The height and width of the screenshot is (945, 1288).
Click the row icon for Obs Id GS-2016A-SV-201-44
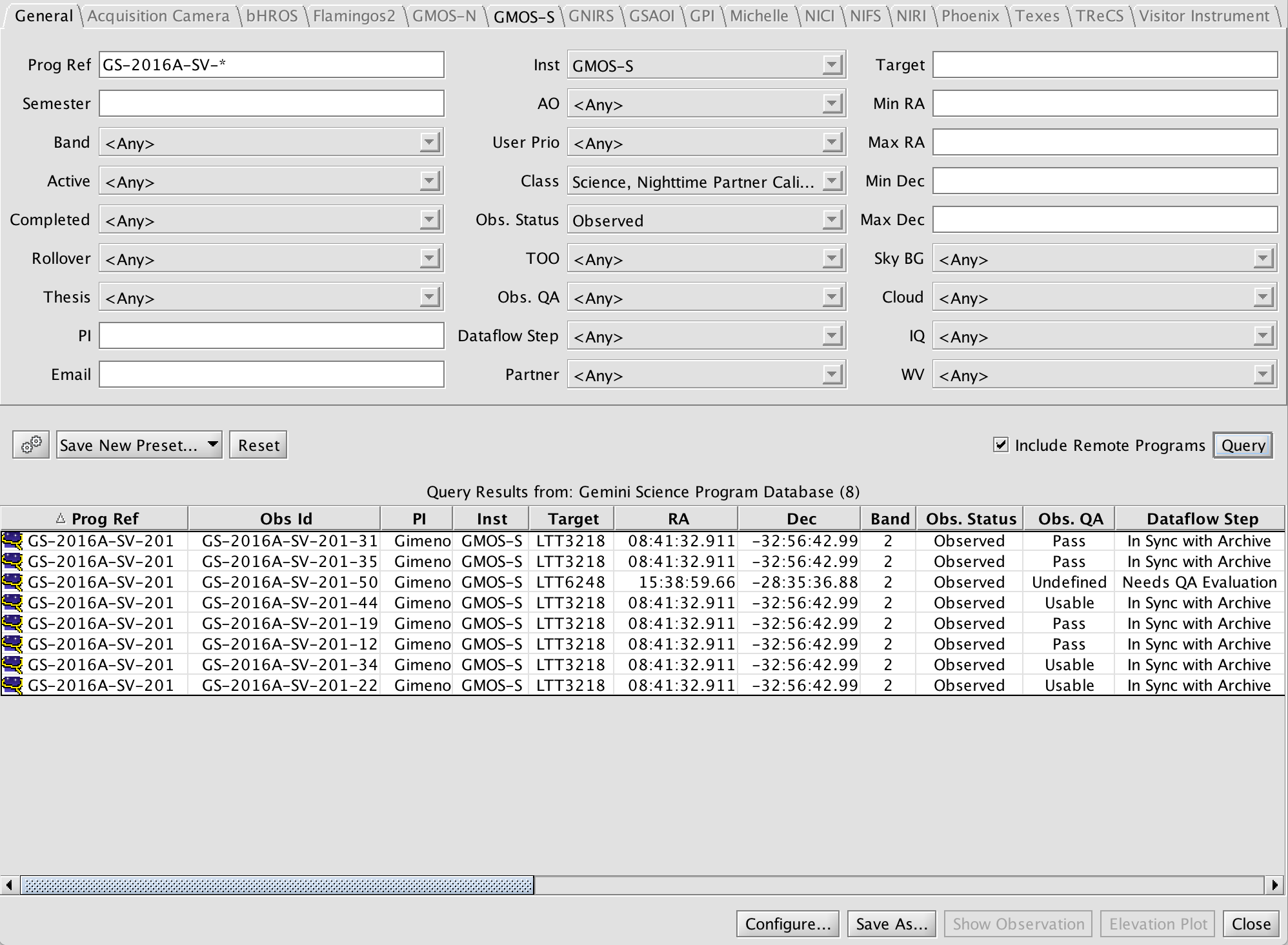(x=12, y=602)
